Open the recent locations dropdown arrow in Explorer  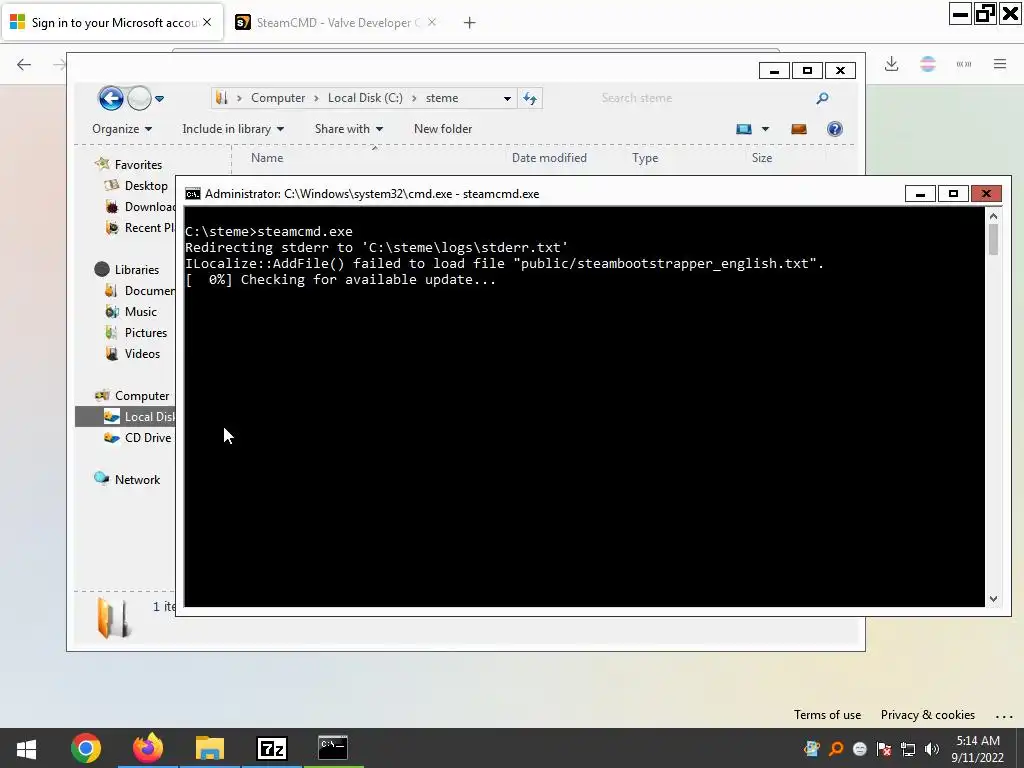(x=159, y=99)
